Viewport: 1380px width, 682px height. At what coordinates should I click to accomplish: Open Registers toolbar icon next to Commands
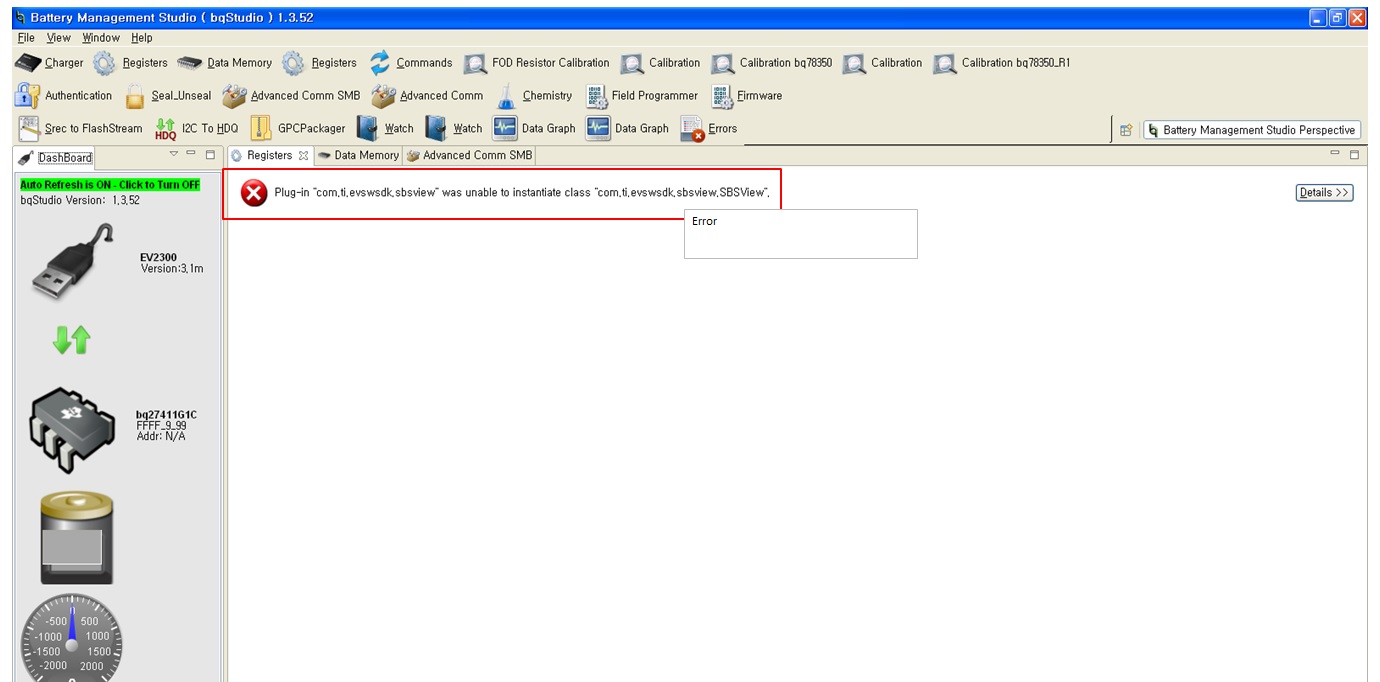(x=320, y=63)
